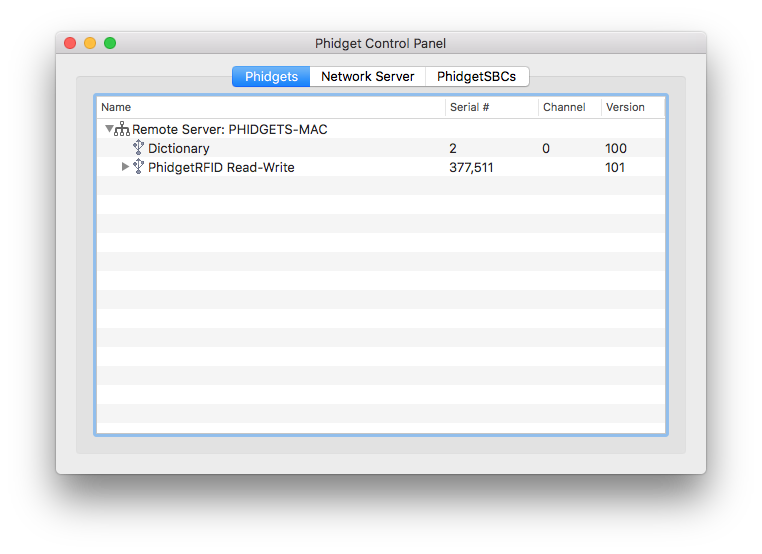The height and width of the screenshot is (554, 762).
Task: Sort by the Name column header
Action: 271,107
